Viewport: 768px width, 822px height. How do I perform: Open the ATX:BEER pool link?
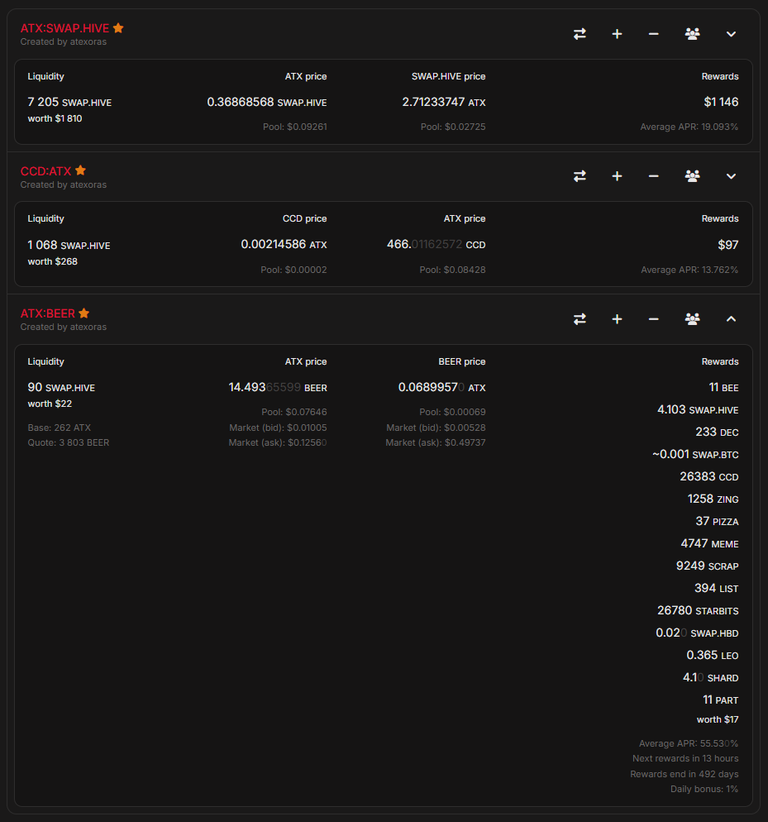pyautogui.click(x=48, y=313)
